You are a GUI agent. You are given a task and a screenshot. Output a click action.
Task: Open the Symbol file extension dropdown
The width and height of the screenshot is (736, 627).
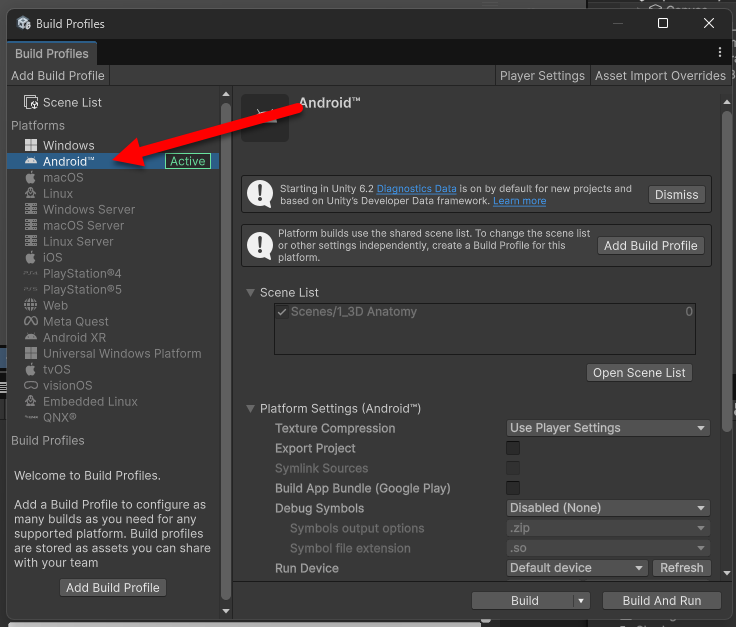608,548
